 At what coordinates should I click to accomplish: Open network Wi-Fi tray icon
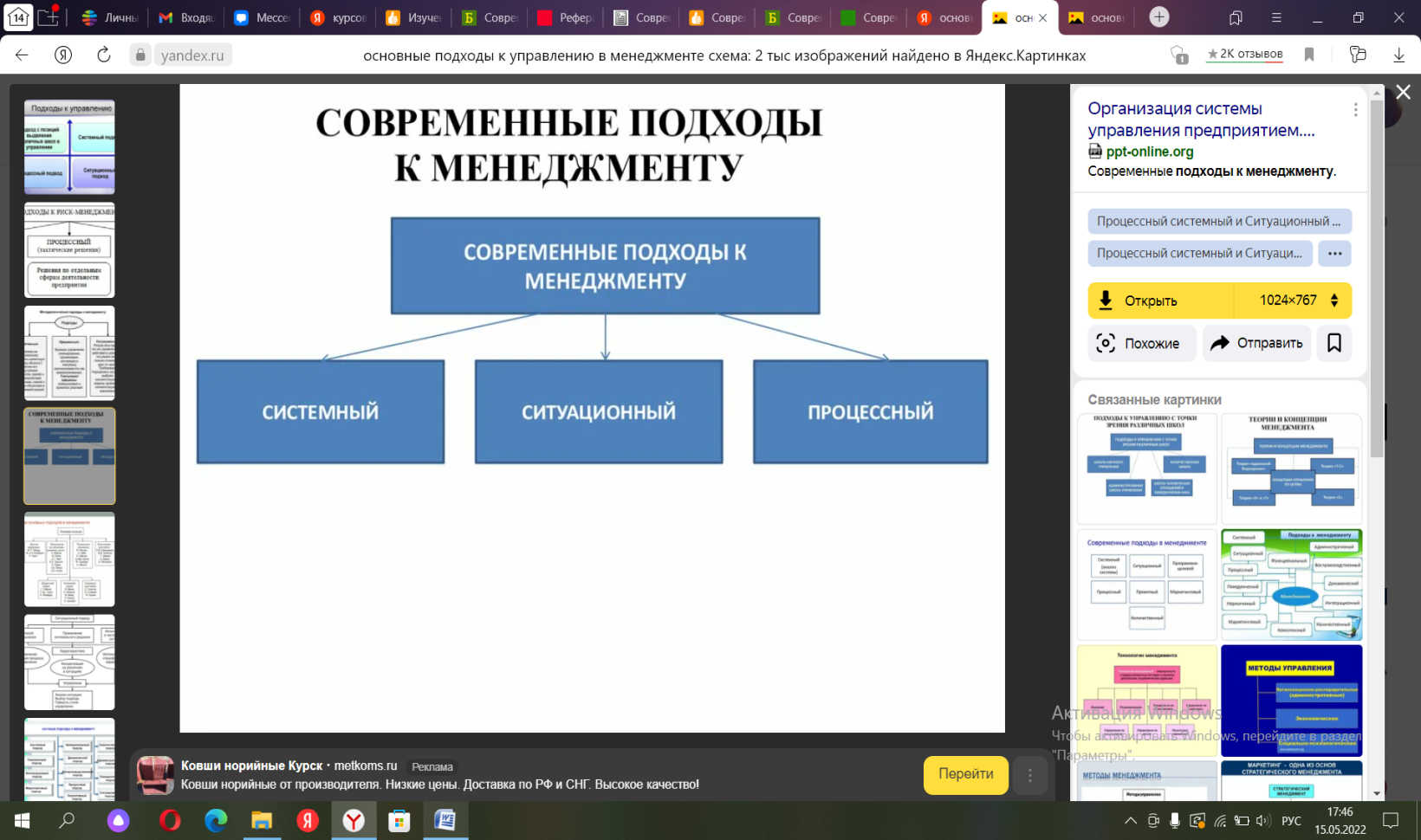click(1220, 821)
